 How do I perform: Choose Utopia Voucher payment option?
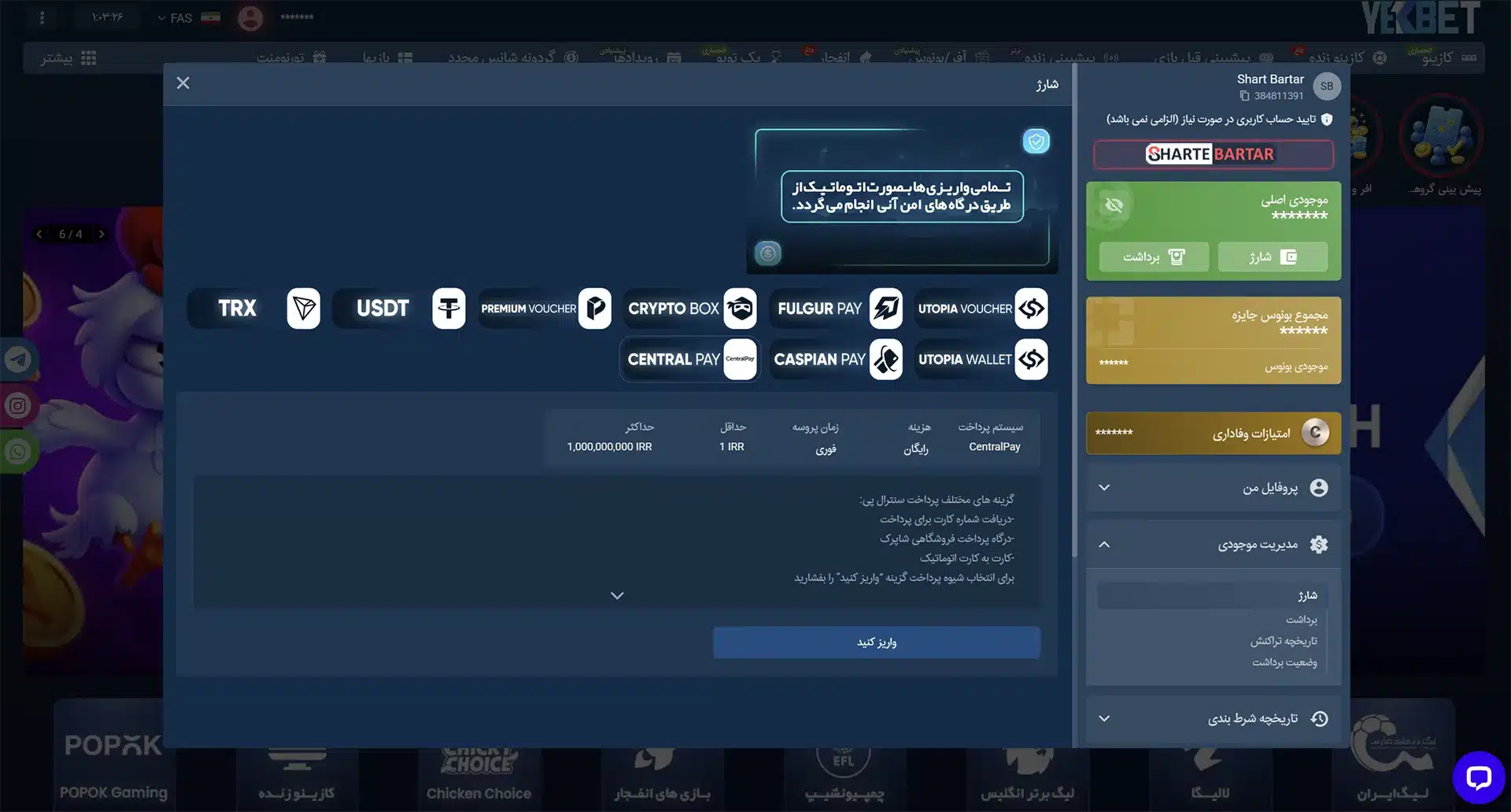coord(981,308)
